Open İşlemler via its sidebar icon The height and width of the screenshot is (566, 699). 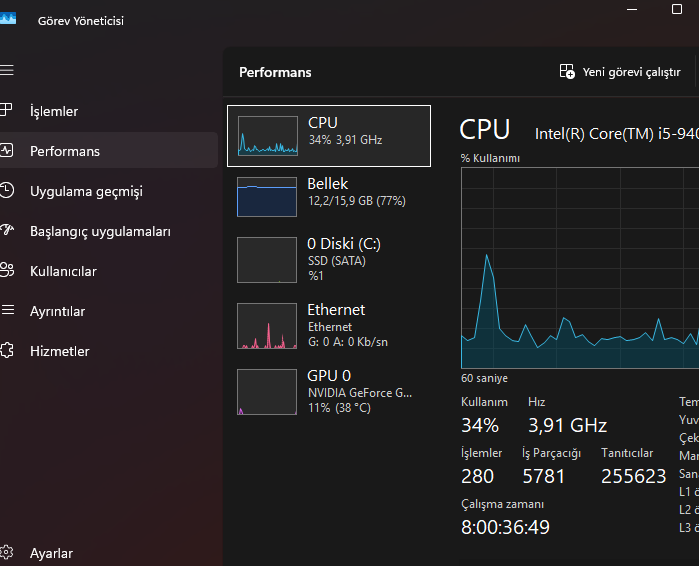7,110
